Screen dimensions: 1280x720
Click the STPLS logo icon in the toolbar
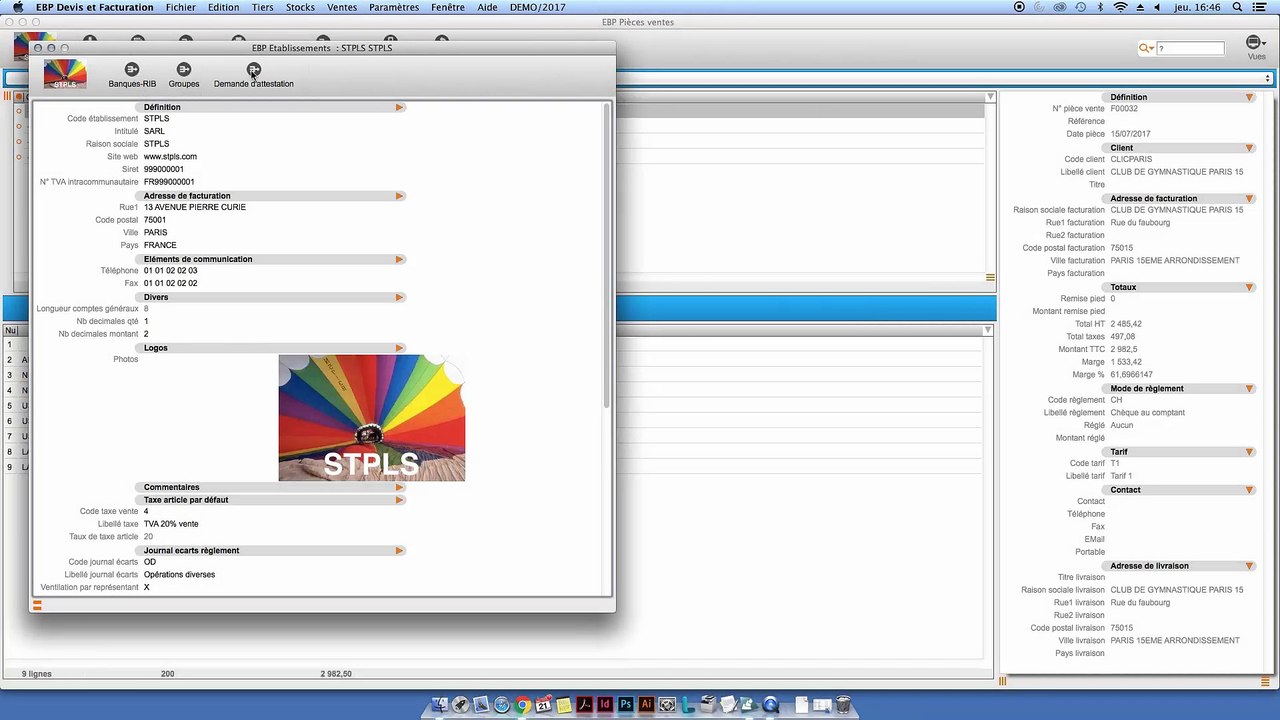[65, 74]
